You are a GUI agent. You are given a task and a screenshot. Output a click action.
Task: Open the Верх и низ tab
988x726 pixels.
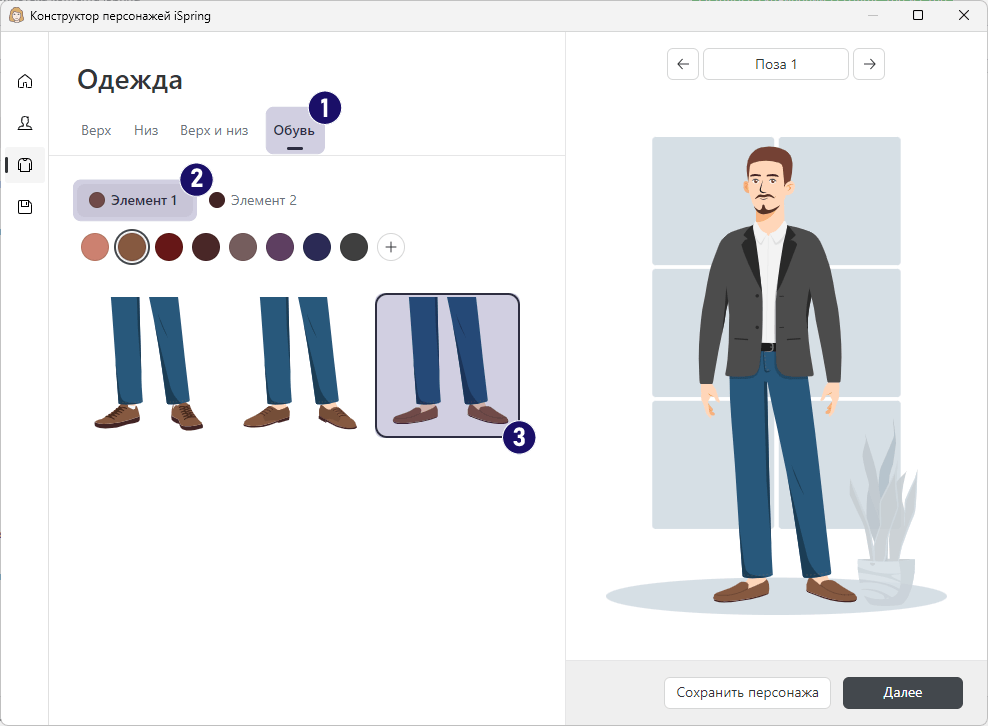click(214, 130)
